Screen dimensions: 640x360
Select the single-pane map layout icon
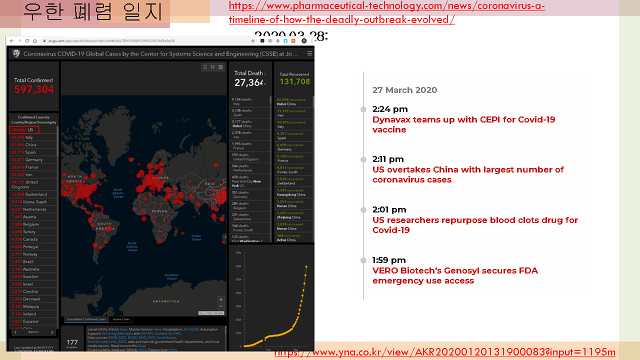205,67
